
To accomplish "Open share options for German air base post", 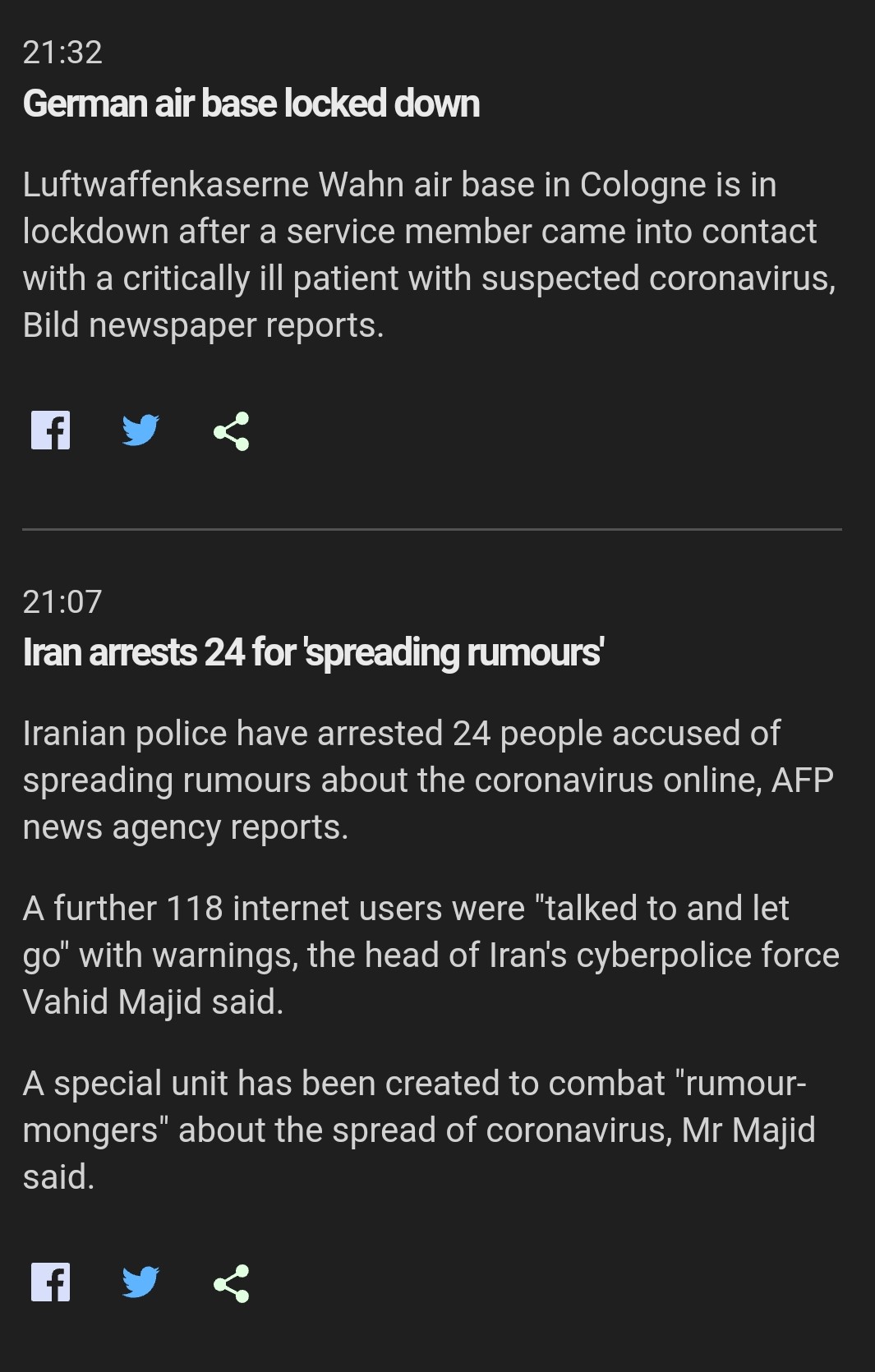I will tap(231, 430).
